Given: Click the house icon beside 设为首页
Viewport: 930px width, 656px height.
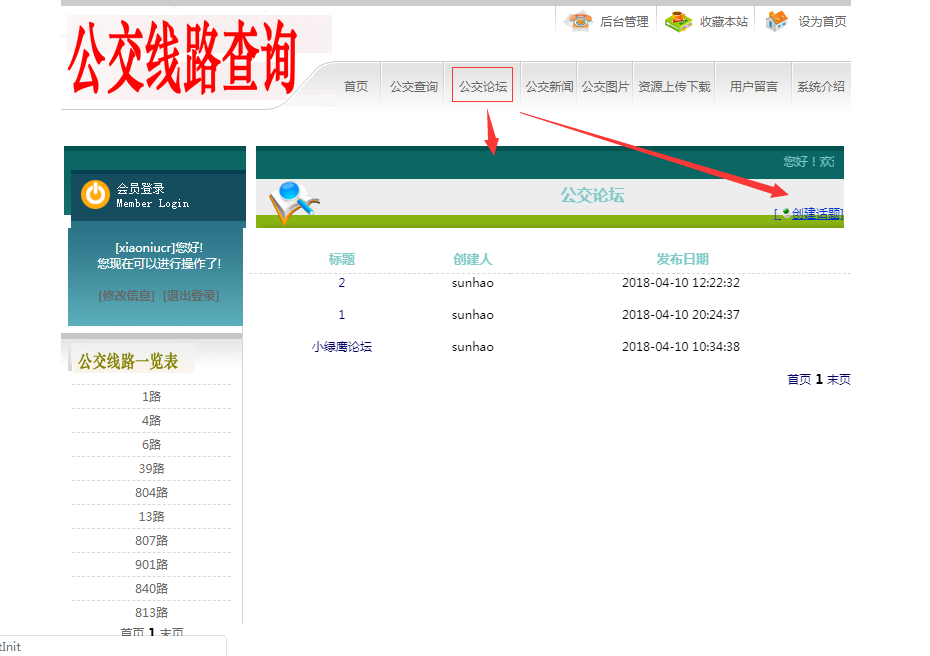Looking at the screenshot, I should point(776,21).
